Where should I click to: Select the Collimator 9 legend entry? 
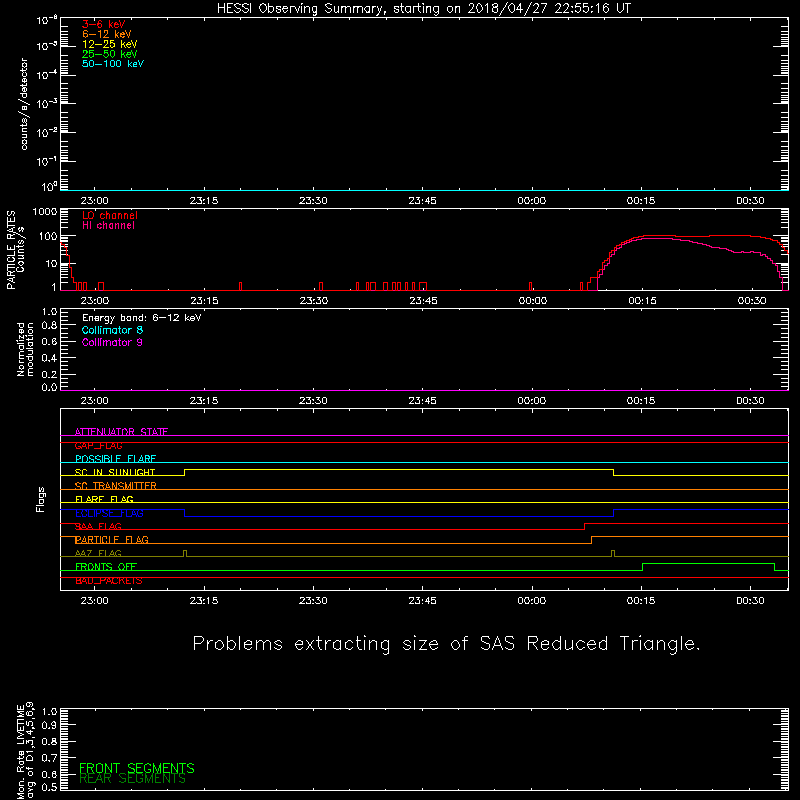pos(112,342)
